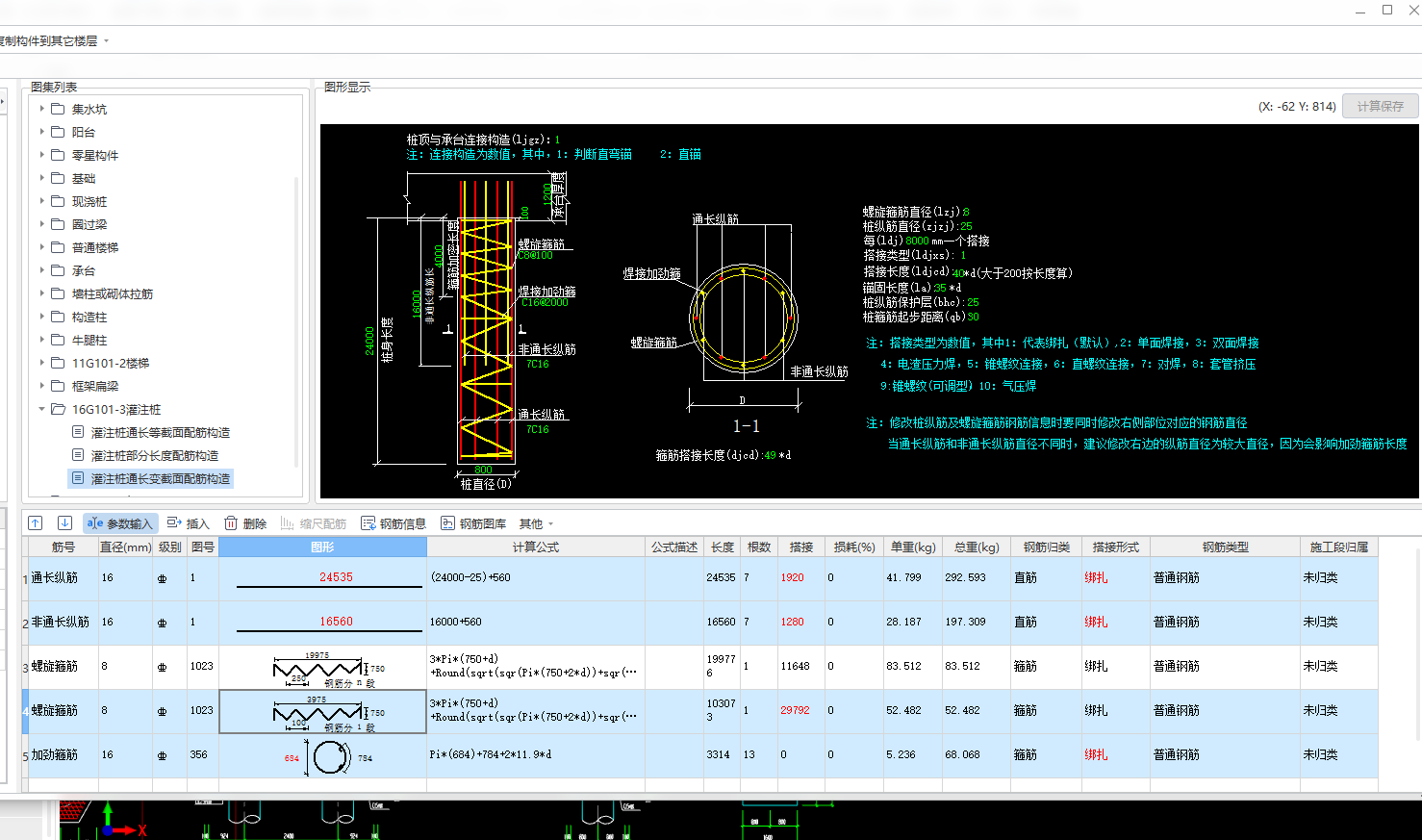Select the 框架扁梁 folder icon

(x=58, y=386)
